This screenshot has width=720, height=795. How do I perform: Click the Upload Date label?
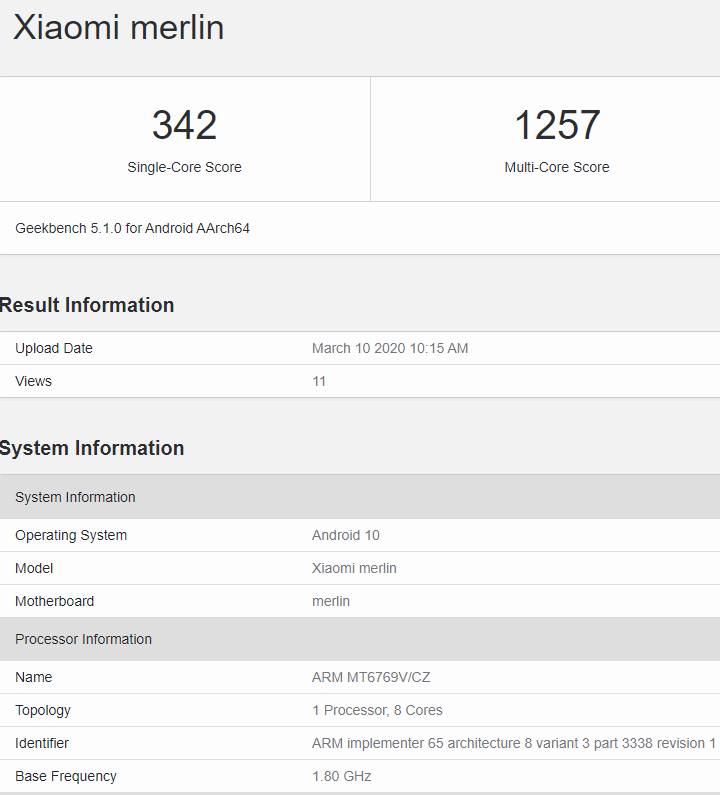[x=54, y=348]
